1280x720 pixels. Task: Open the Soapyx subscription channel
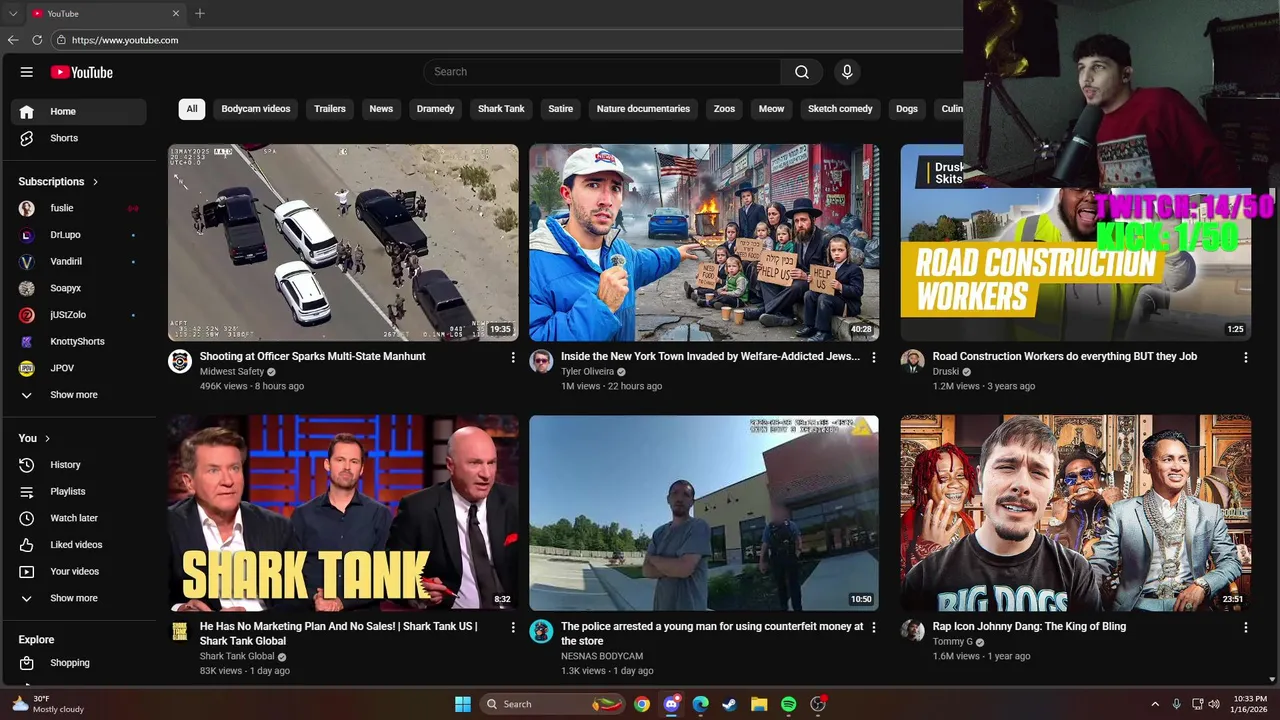click(x=79, y=288)
